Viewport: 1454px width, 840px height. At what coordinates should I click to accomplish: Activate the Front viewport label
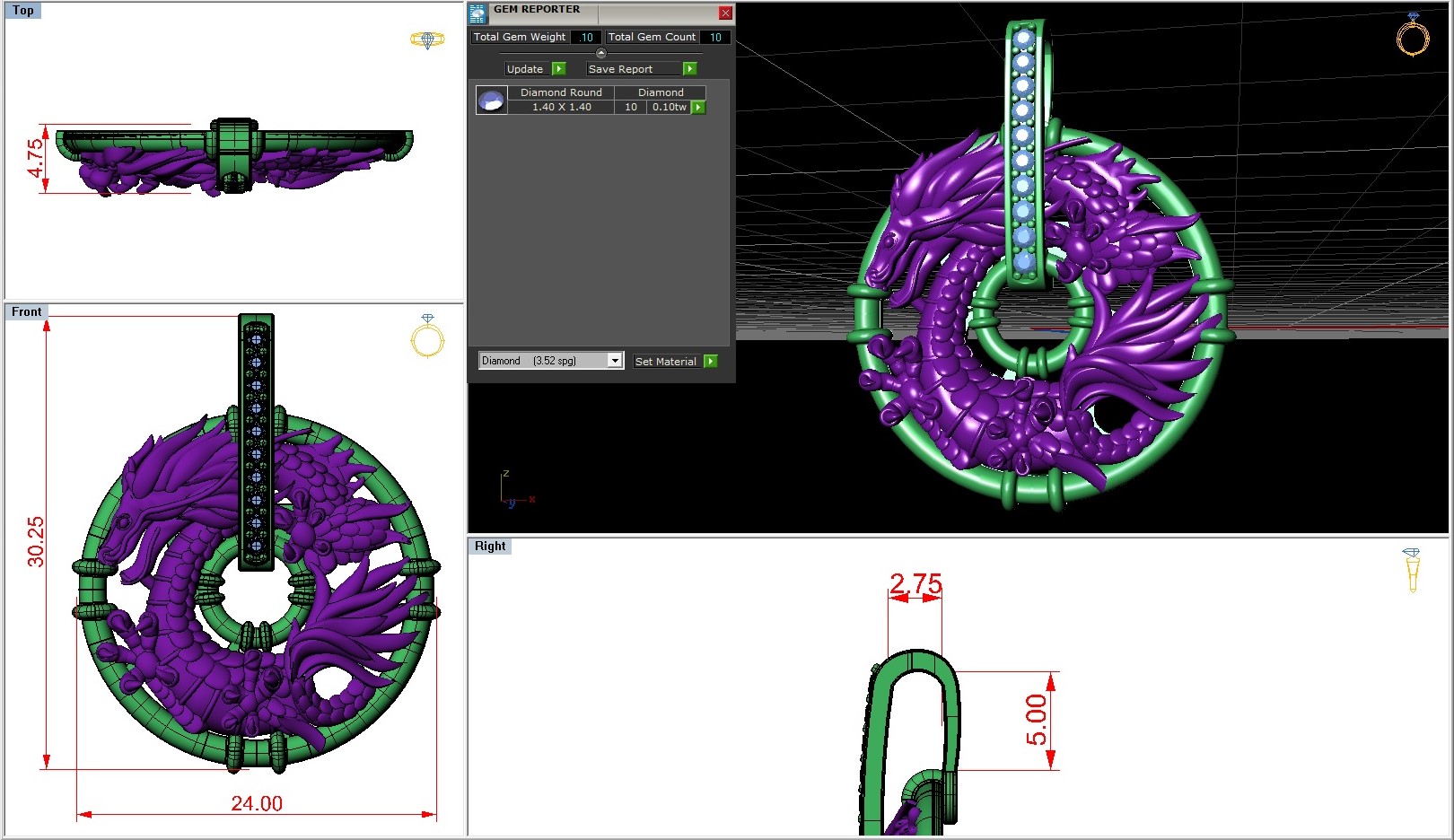(x=27, y=312)
